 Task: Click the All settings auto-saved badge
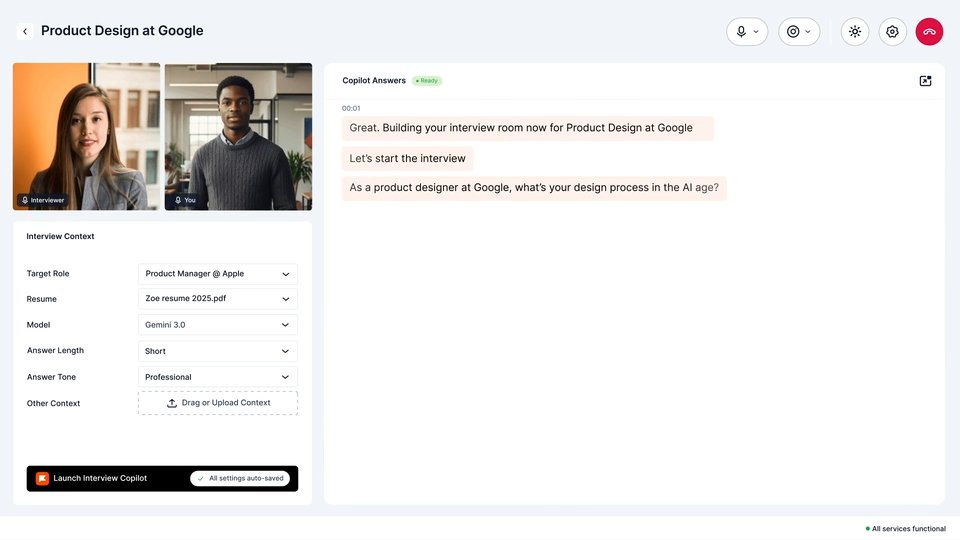[240, 478]
